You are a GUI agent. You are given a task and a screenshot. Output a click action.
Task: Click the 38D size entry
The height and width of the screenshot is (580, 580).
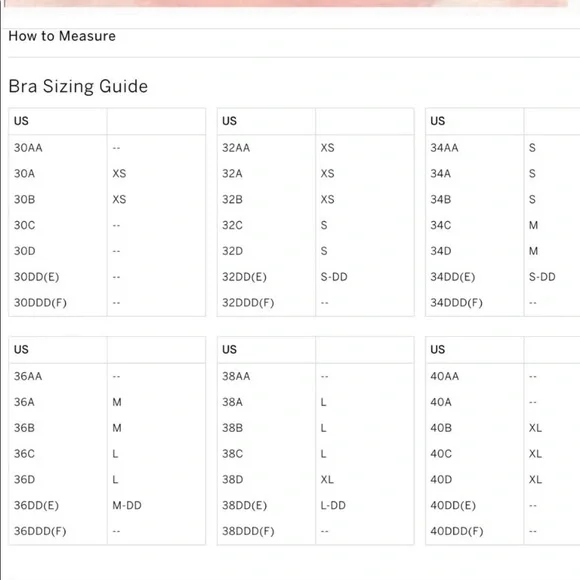[233, 480]
